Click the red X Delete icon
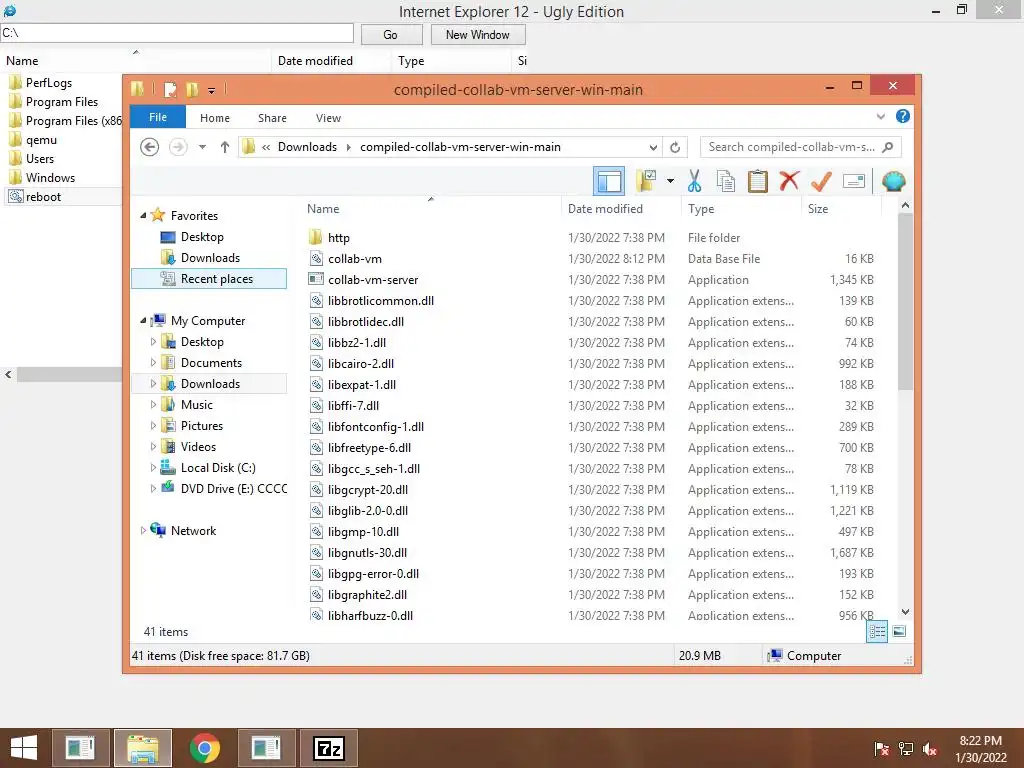The image size is (1024, 768). [789, 181]
